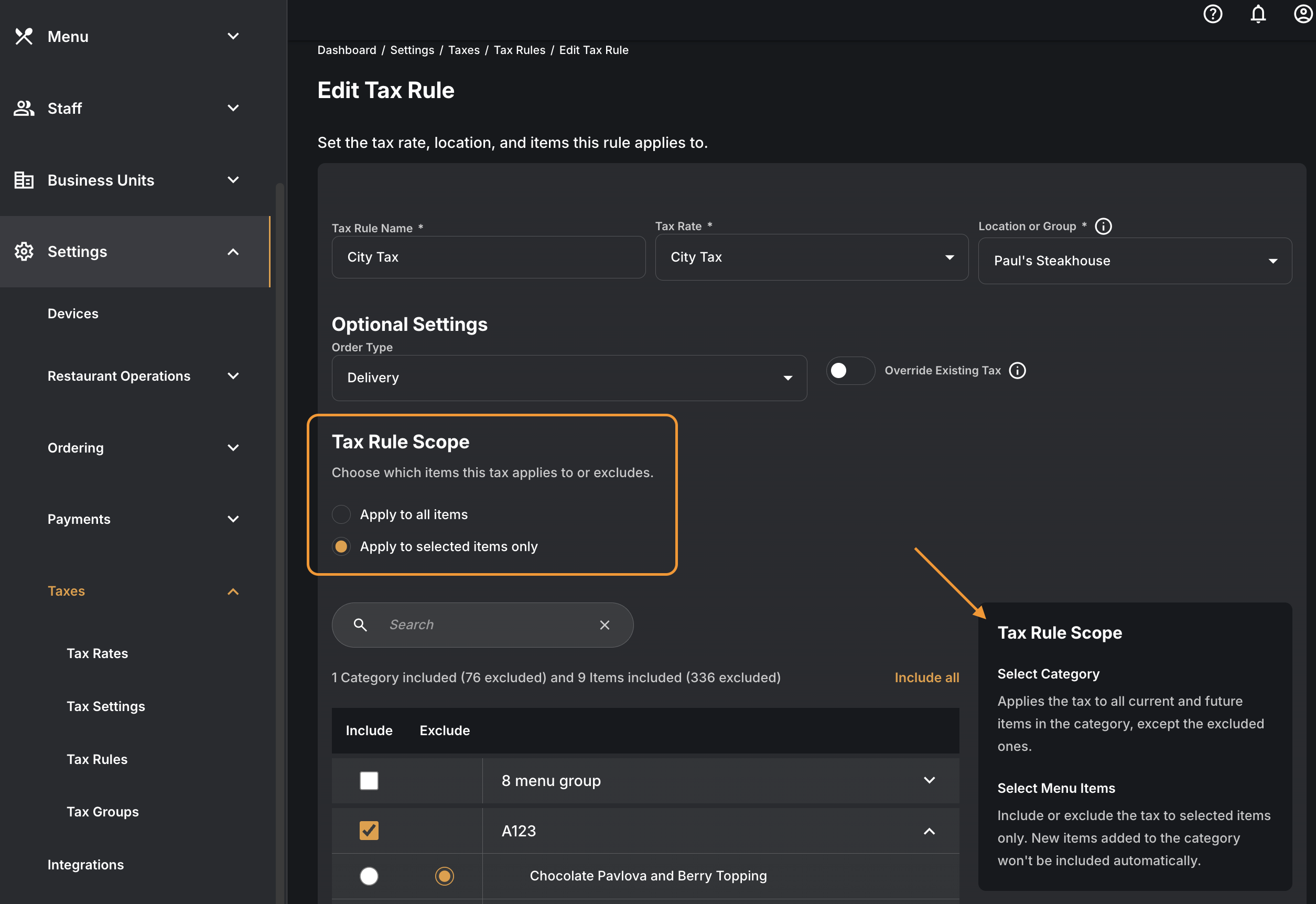Expand the Staff sidebar section
The image size is (1316, 904).
[x=233, y=108]
